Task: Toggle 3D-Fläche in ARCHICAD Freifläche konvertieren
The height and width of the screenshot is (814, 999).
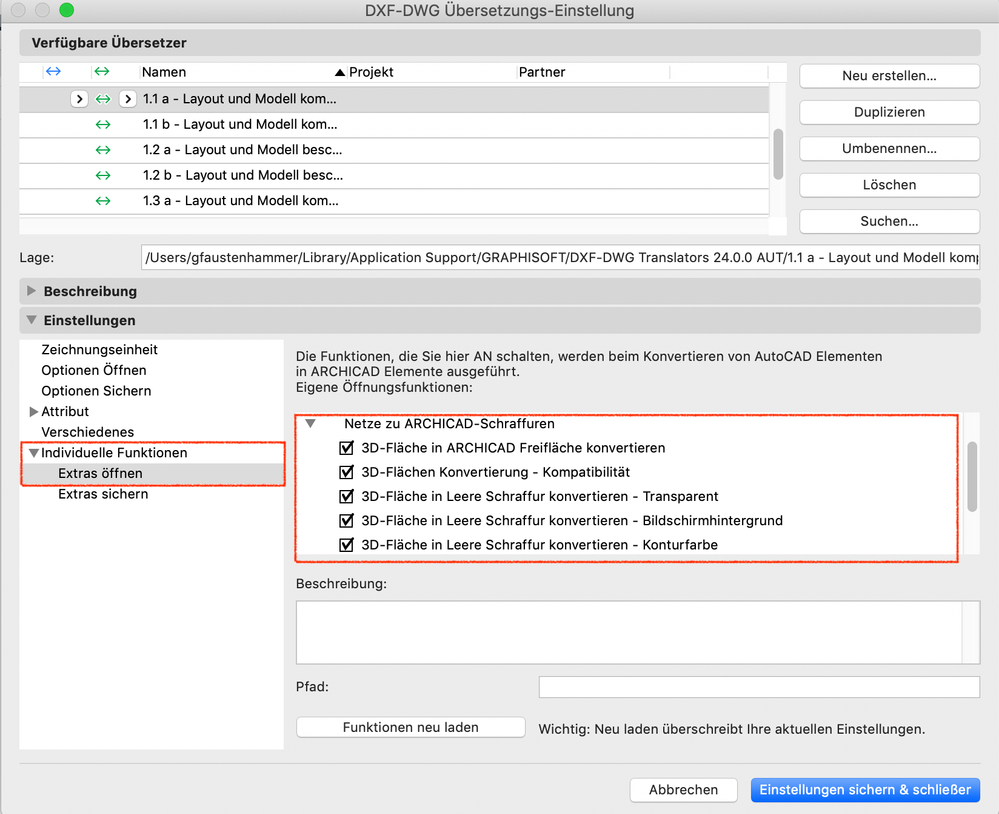Action: pyautogui.click(x=346, y=448)
